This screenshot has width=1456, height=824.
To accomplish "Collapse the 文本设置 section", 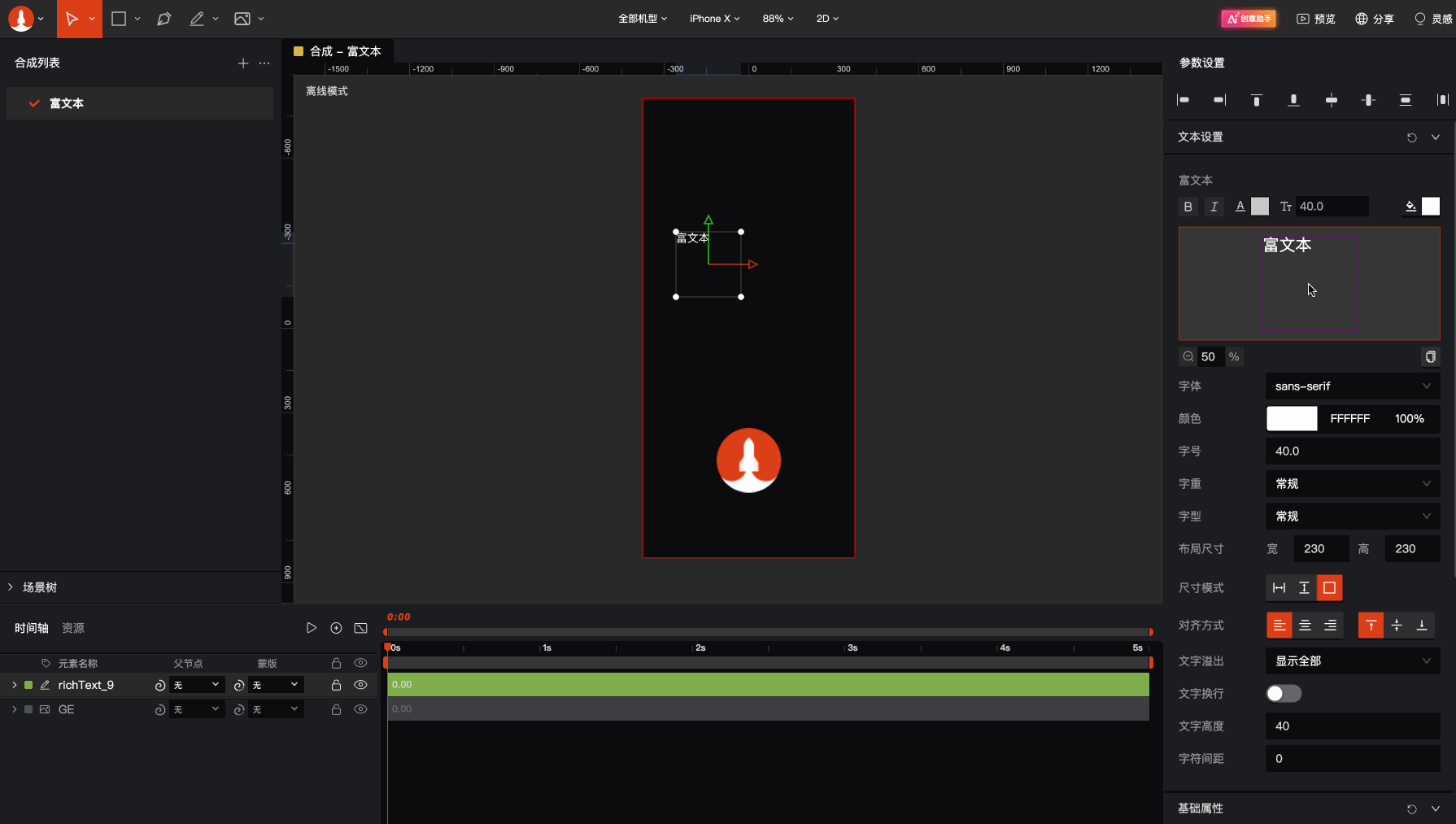I will 1436,137.
